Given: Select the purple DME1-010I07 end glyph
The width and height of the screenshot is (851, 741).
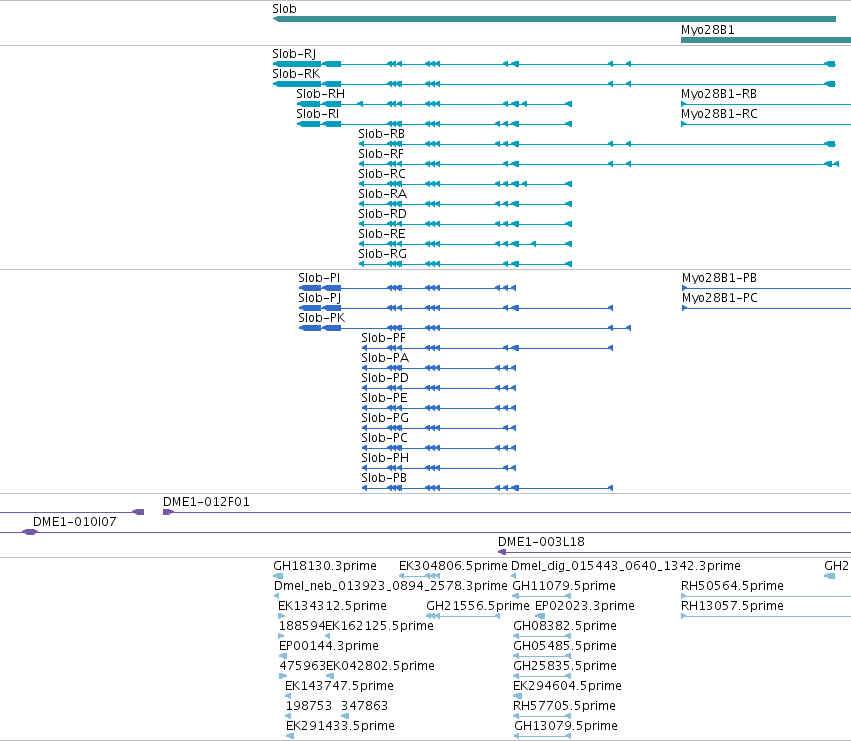Looking at the screenshot, I should [x=30, y=532].
